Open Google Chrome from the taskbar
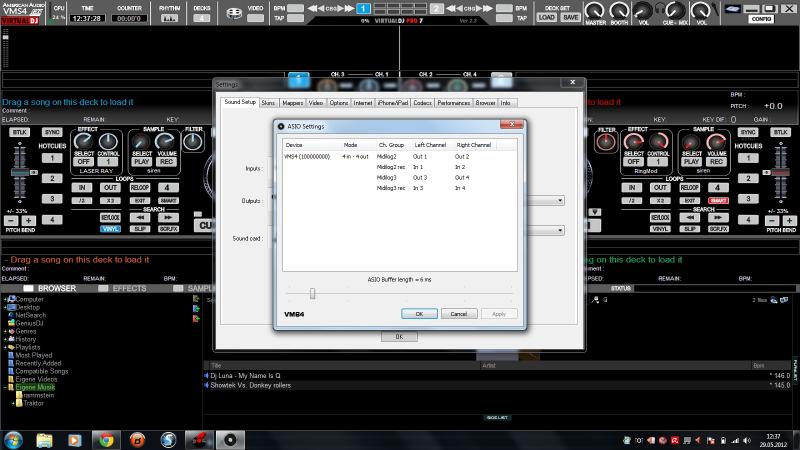This screenshot has width=800, height=450. (106, 439)
